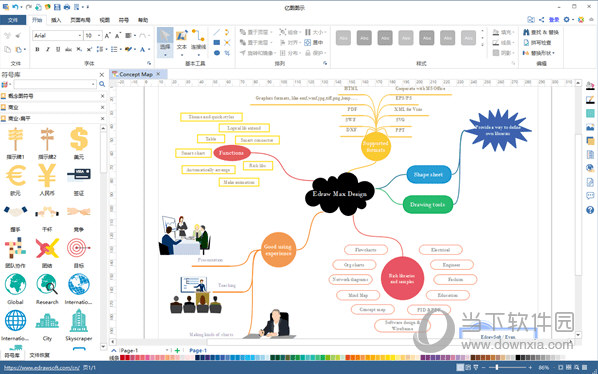This screenshot has height=374, width=598.
Task: Toggle Underline text formatting
Action: click(58, 49)
